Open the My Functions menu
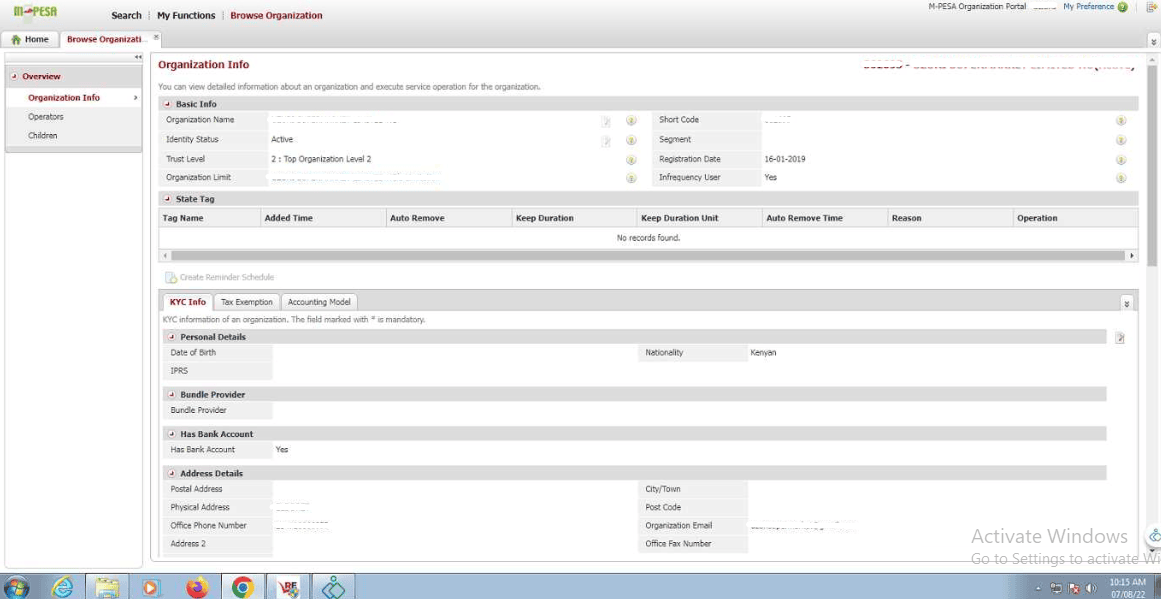 (186, 15)
